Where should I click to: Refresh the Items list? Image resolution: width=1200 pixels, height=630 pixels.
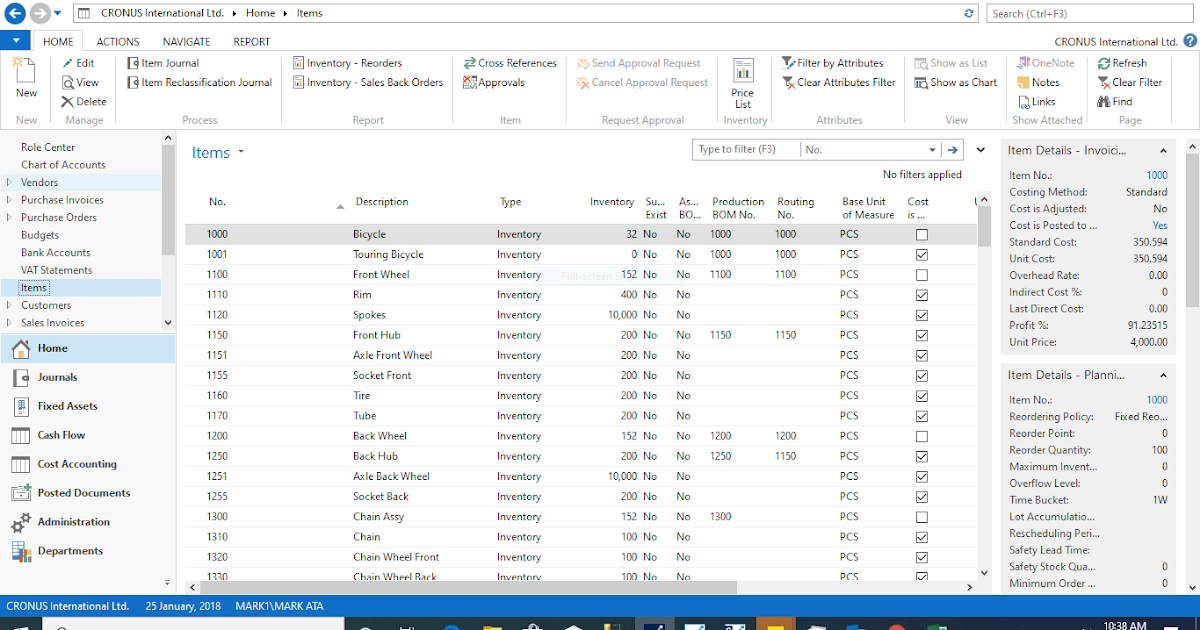tap(1128, 62)
